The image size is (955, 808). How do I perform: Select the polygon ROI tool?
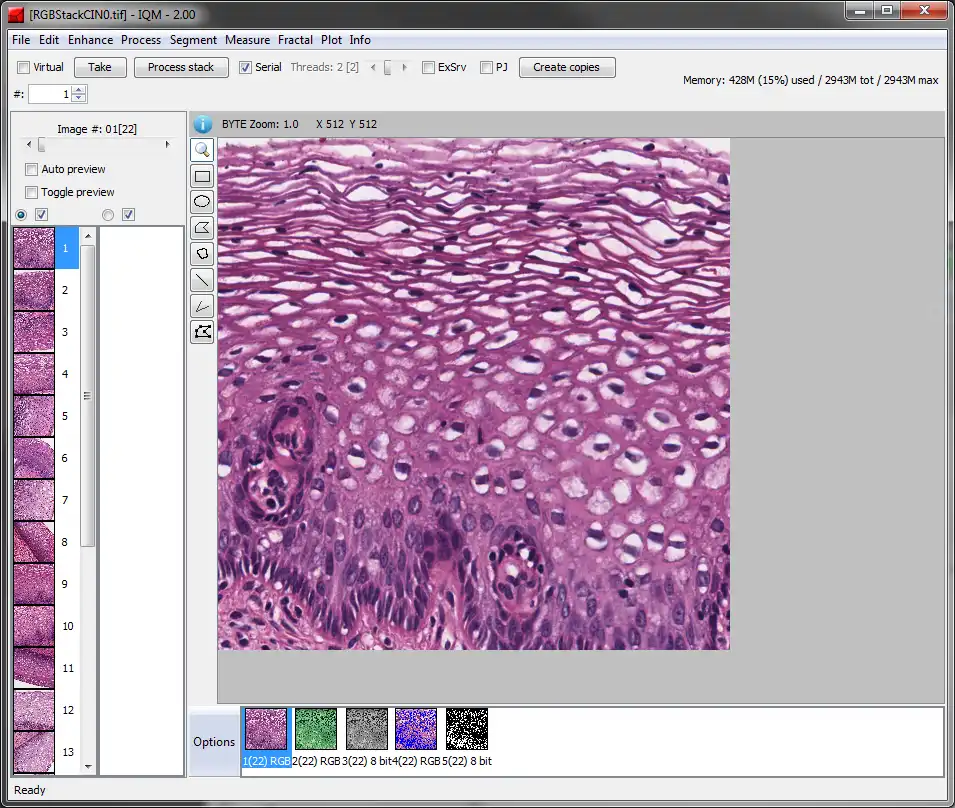pyautogui.click(x=202, y=228)
